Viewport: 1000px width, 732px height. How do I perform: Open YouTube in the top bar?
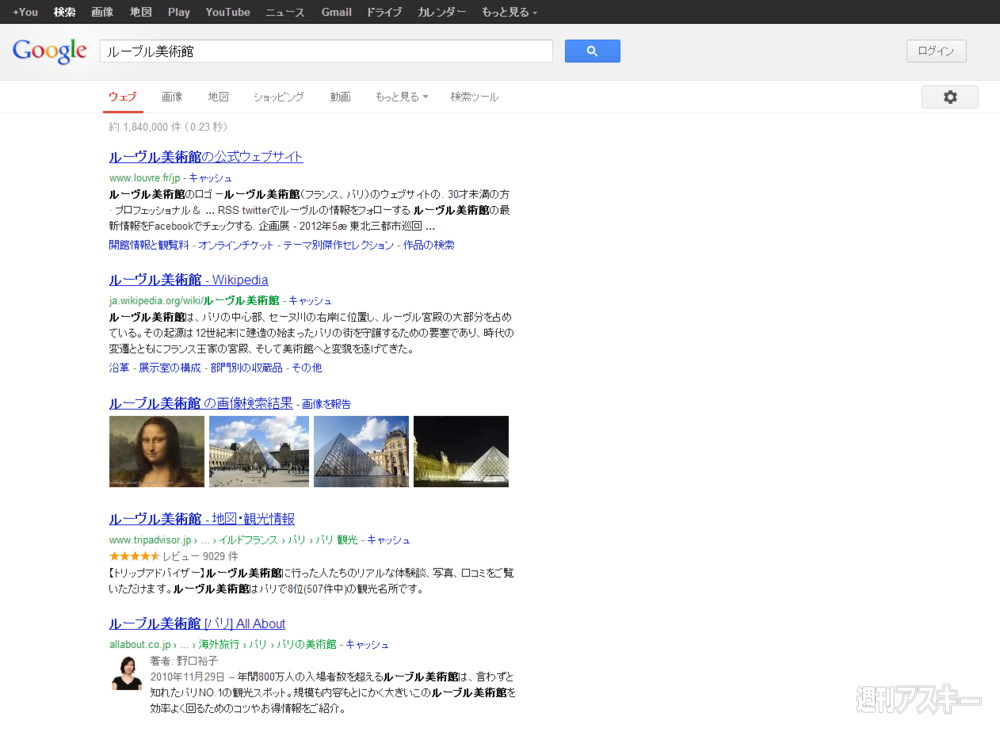[x=228, y=12]
